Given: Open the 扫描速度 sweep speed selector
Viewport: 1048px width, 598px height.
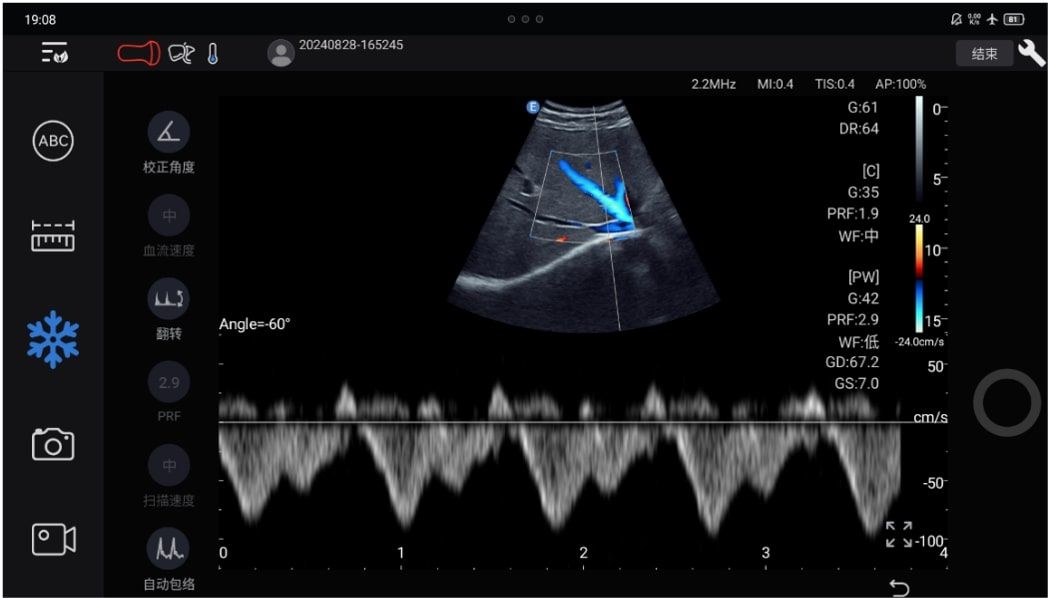Looking at the screenshot, I should pyautogui.click(x=168, y=465).
